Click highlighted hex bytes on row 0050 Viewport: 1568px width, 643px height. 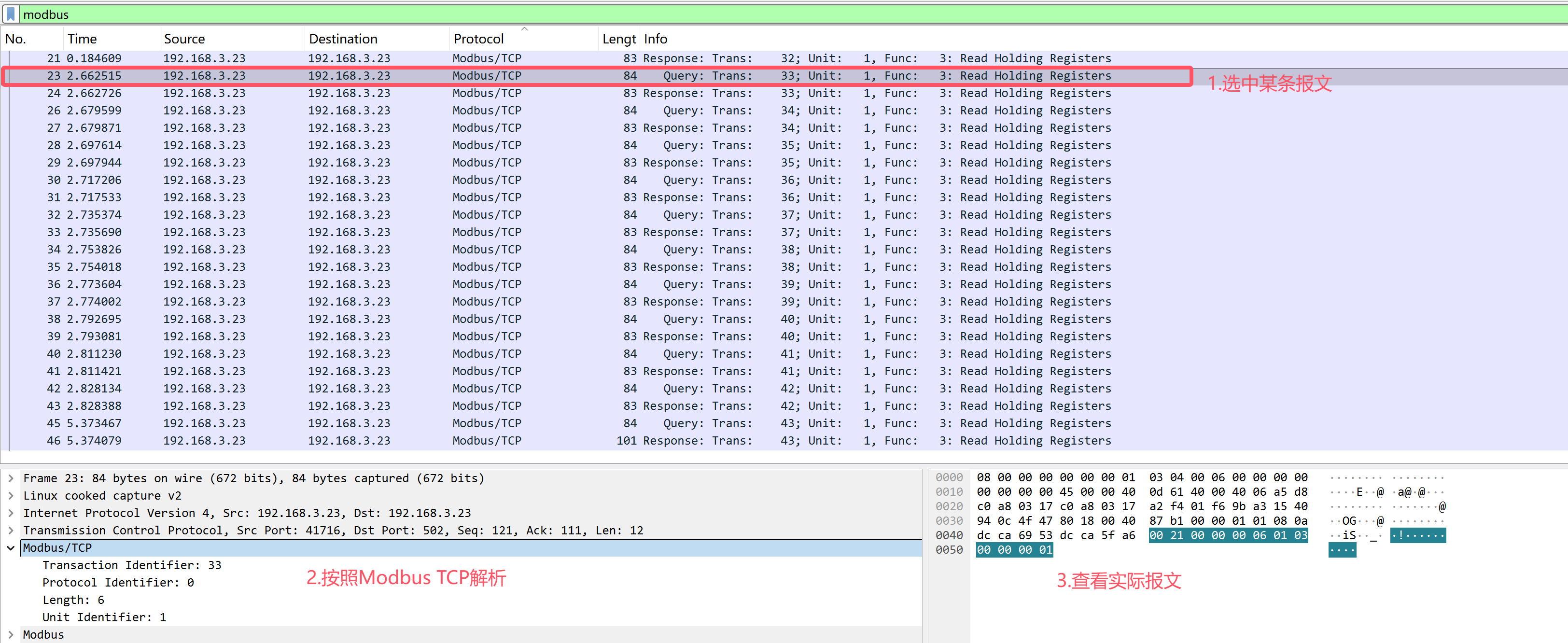[x=1014, y=550]
